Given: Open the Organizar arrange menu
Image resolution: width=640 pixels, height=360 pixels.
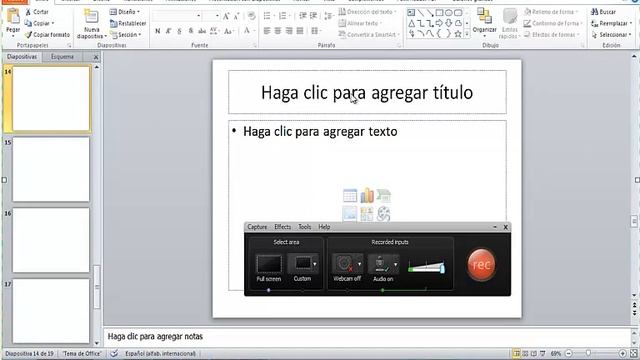Looking at the screenshot, I should tap(484, 22).
